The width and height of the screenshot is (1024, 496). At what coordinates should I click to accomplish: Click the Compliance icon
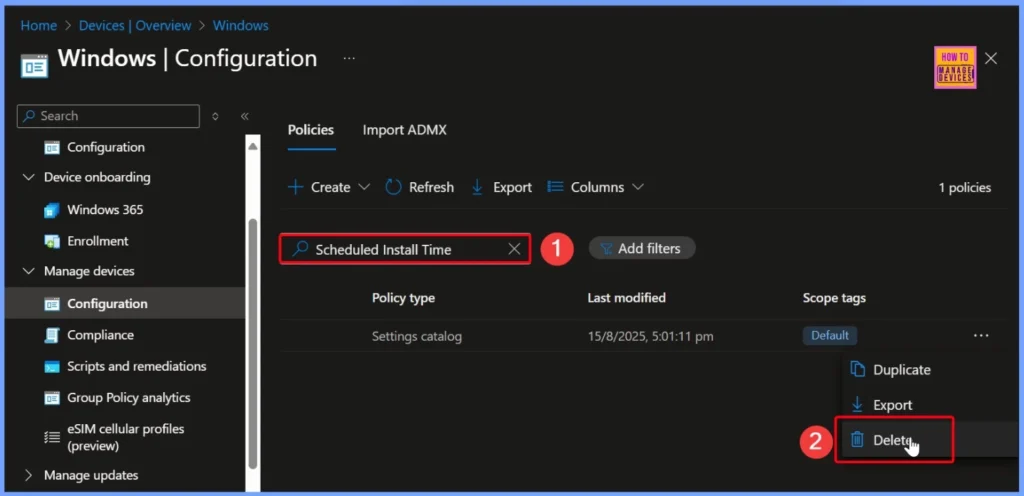click(x=52, y=335)
